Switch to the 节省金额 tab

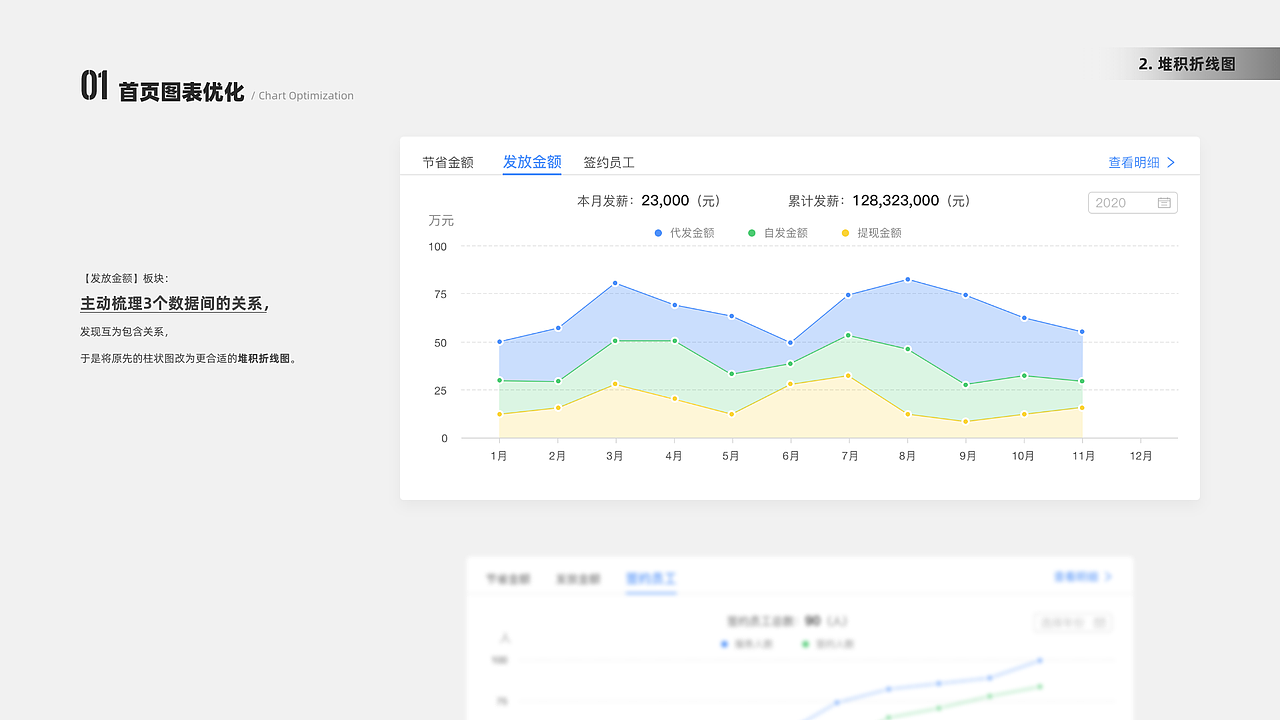[x=447, y=162]
